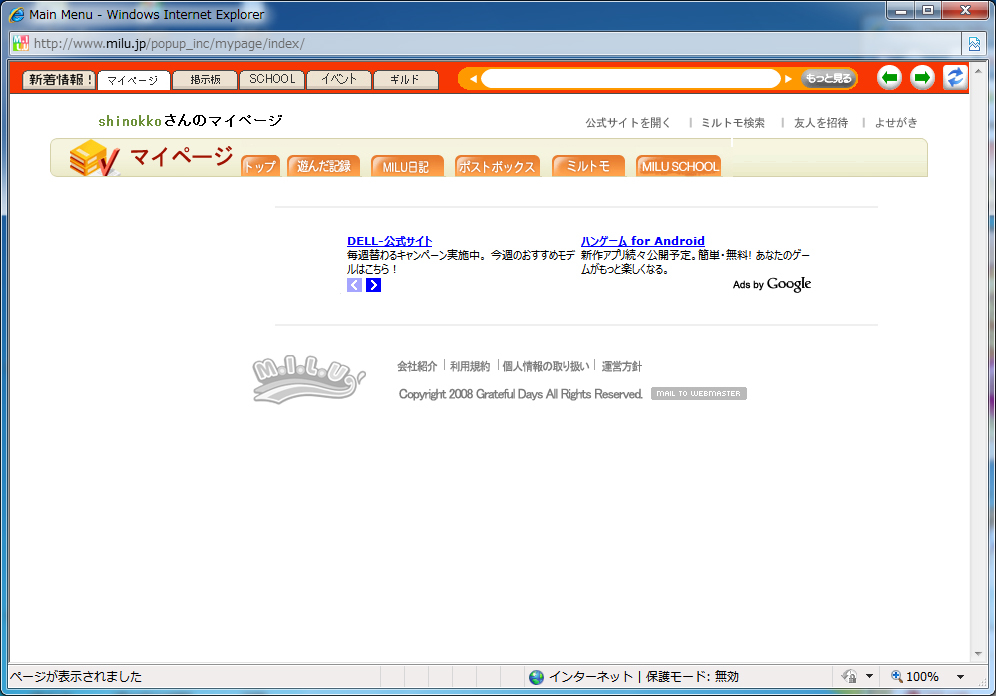Select the マイページ tab in top bar

(x=133, y=80)
